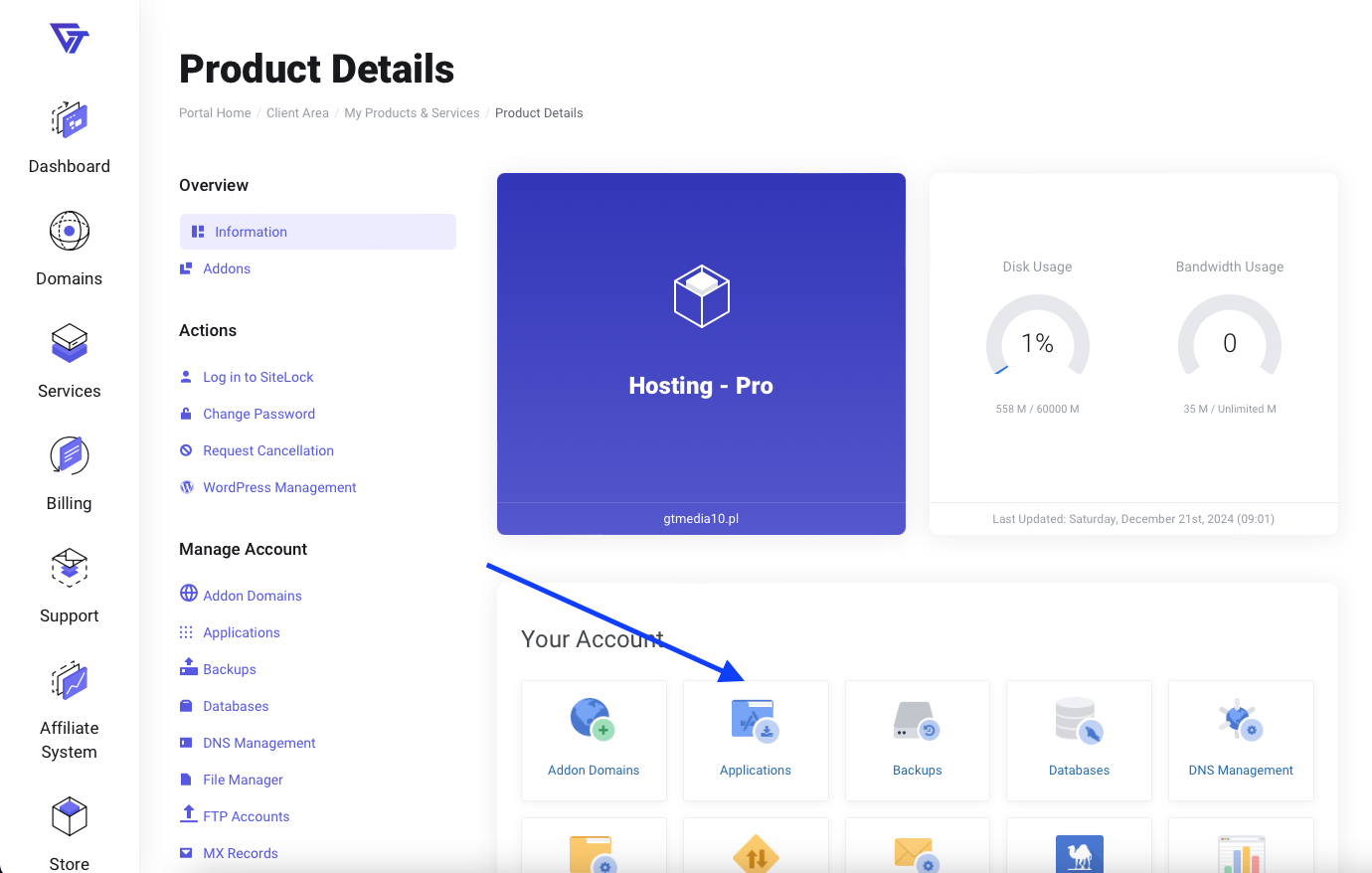
Task: Open the Dashboard sidebar icon
Action: point(70,119)
